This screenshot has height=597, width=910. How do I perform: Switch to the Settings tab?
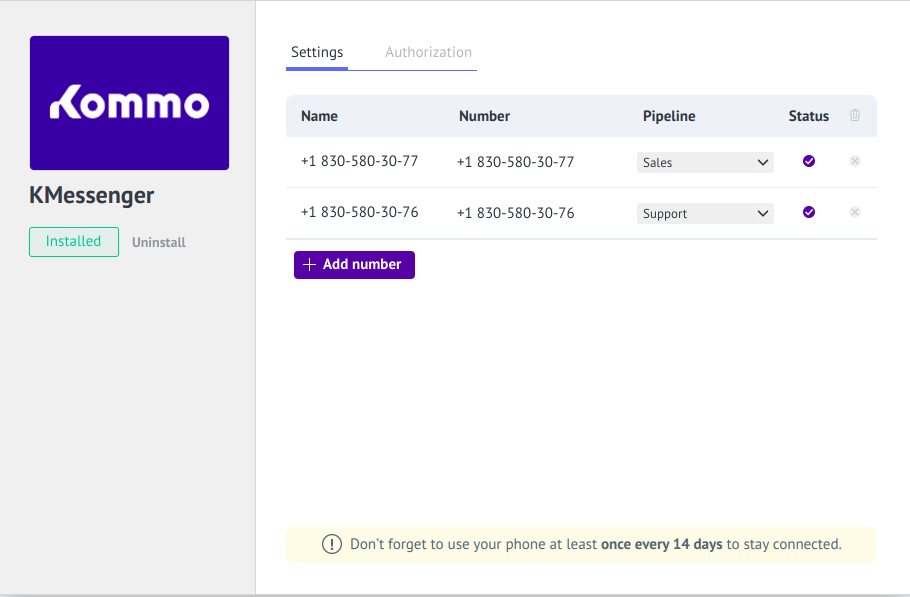(x=317, y=52)
